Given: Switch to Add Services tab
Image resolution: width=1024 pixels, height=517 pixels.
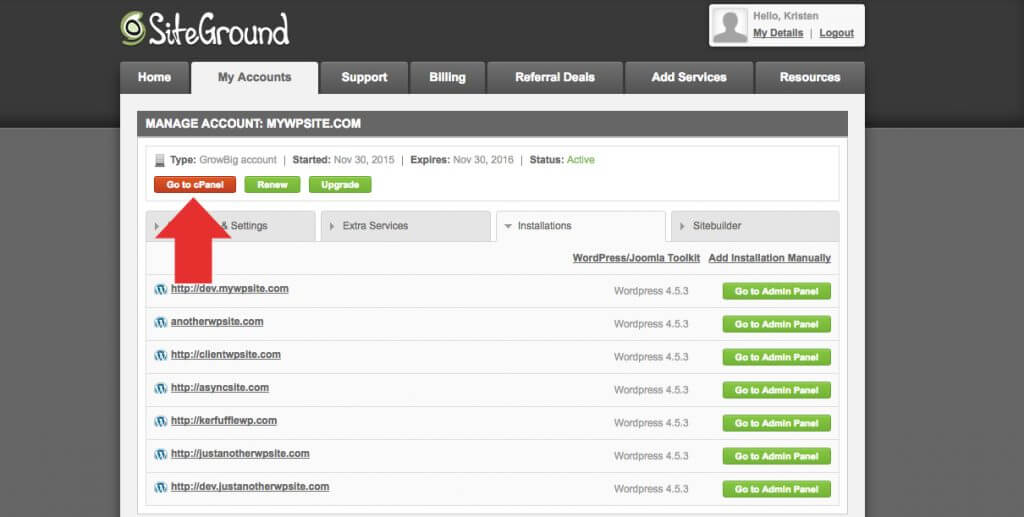Looking at the screenshot, I should [689, 77].
